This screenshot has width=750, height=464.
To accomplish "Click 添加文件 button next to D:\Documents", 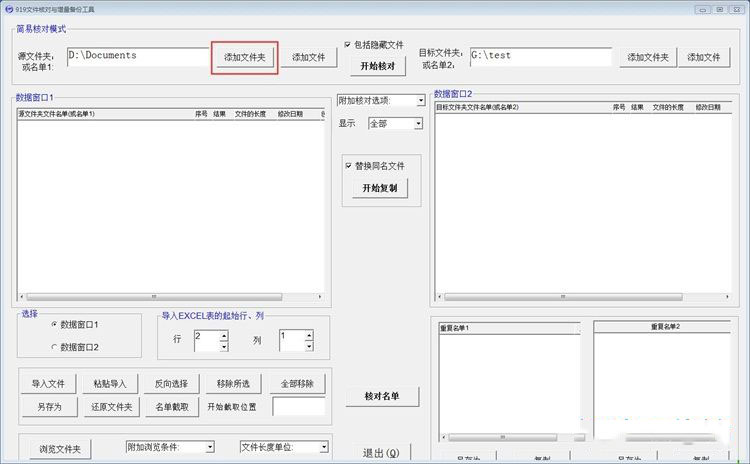I will (x=309, y=57).
